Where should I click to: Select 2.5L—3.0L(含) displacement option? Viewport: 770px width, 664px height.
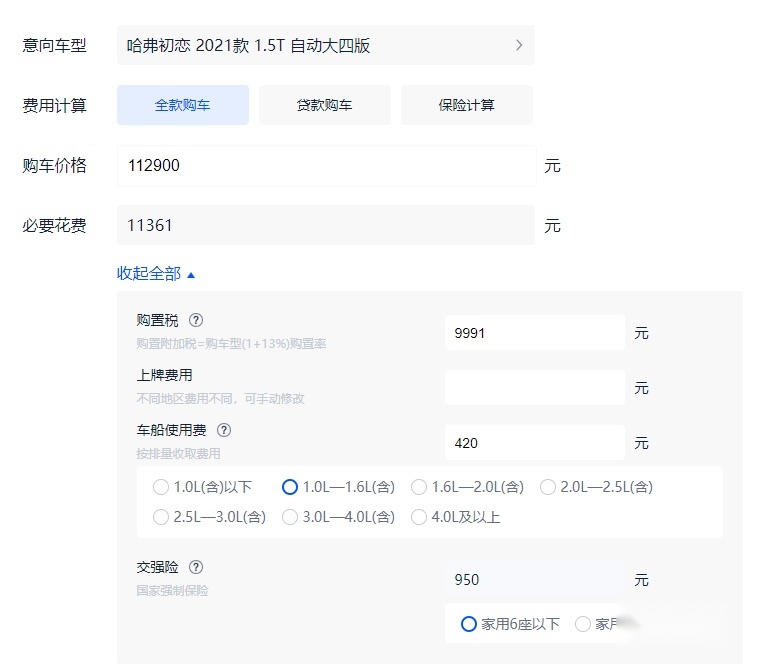point(209,517)
